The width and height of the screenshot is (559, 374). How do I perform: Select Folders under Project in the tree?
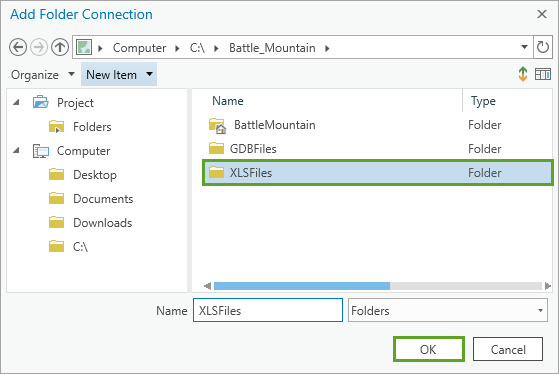tap(92, 127)
